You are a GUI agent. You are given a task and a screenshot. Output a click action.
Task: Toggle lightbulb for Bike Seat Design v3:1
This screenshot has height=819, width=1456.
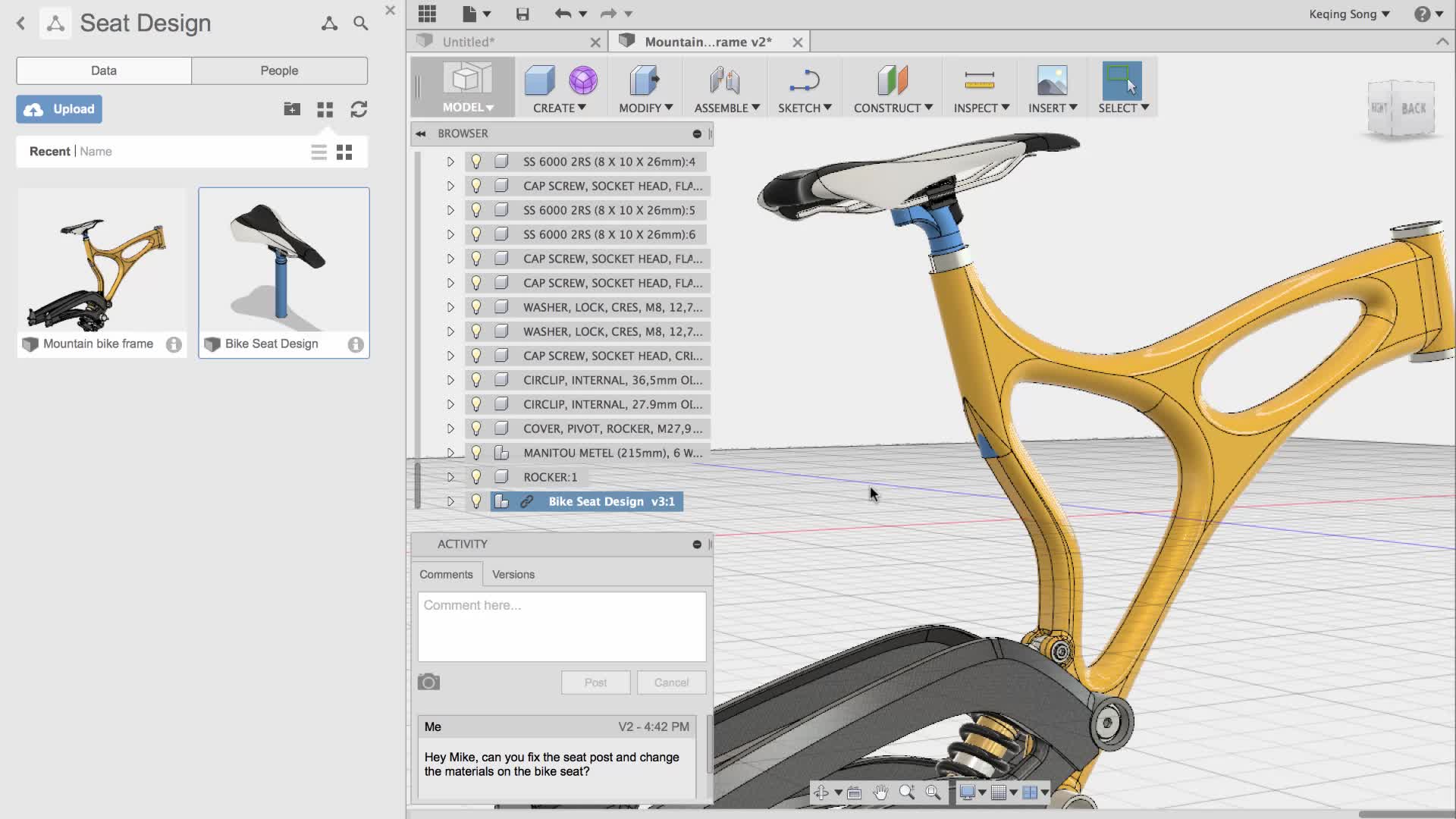[476, 501]
